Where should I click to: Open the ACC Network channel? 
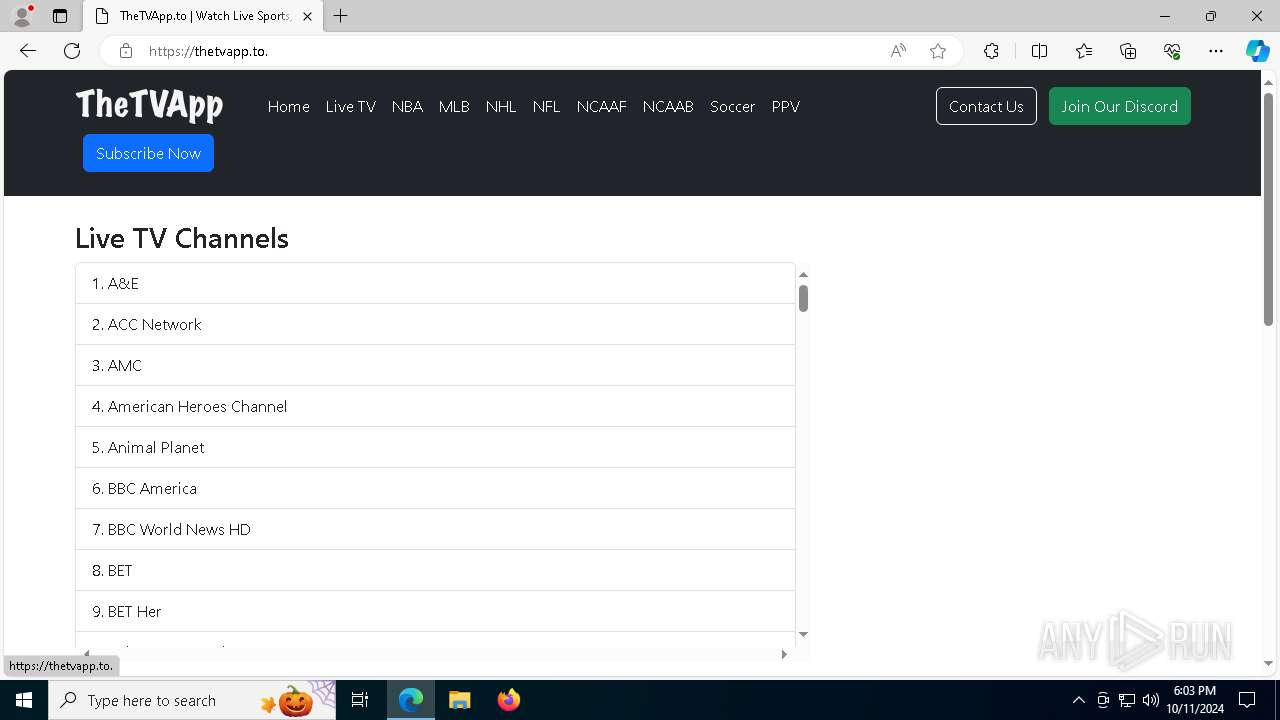pyautogui.click(x=435, y=325)
